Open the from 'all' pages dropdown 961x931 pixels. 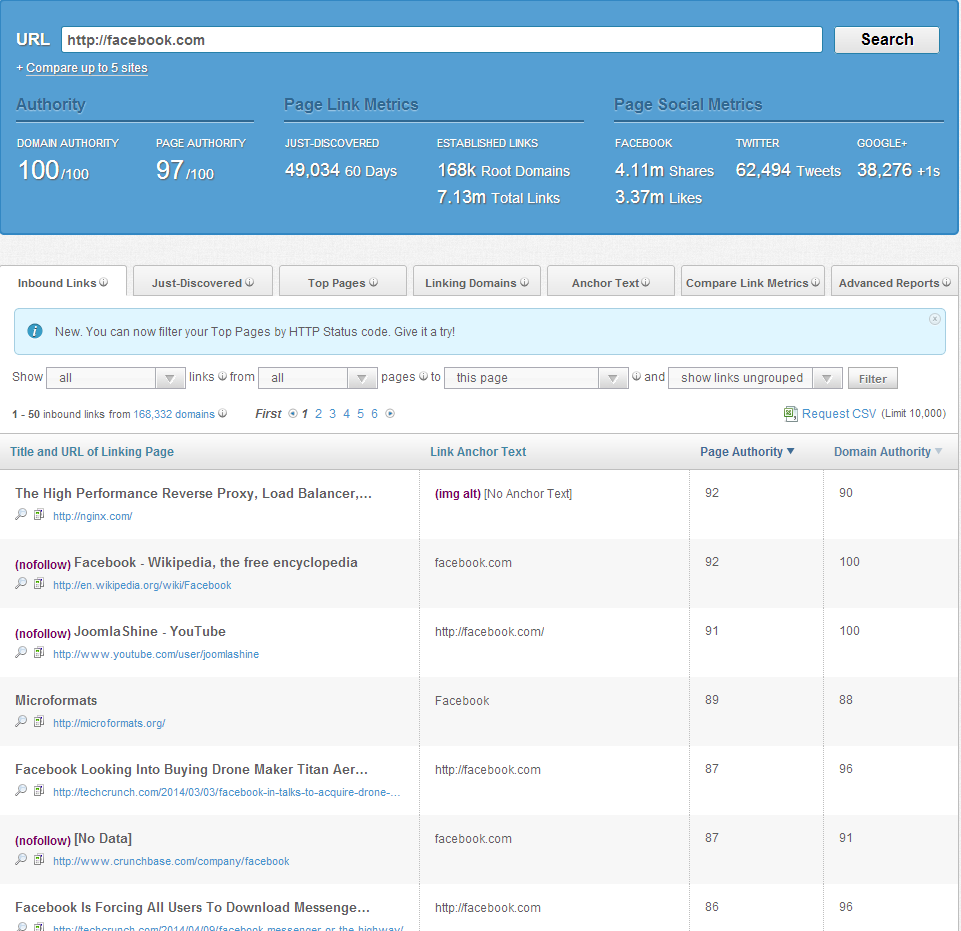tap(317, 378)
